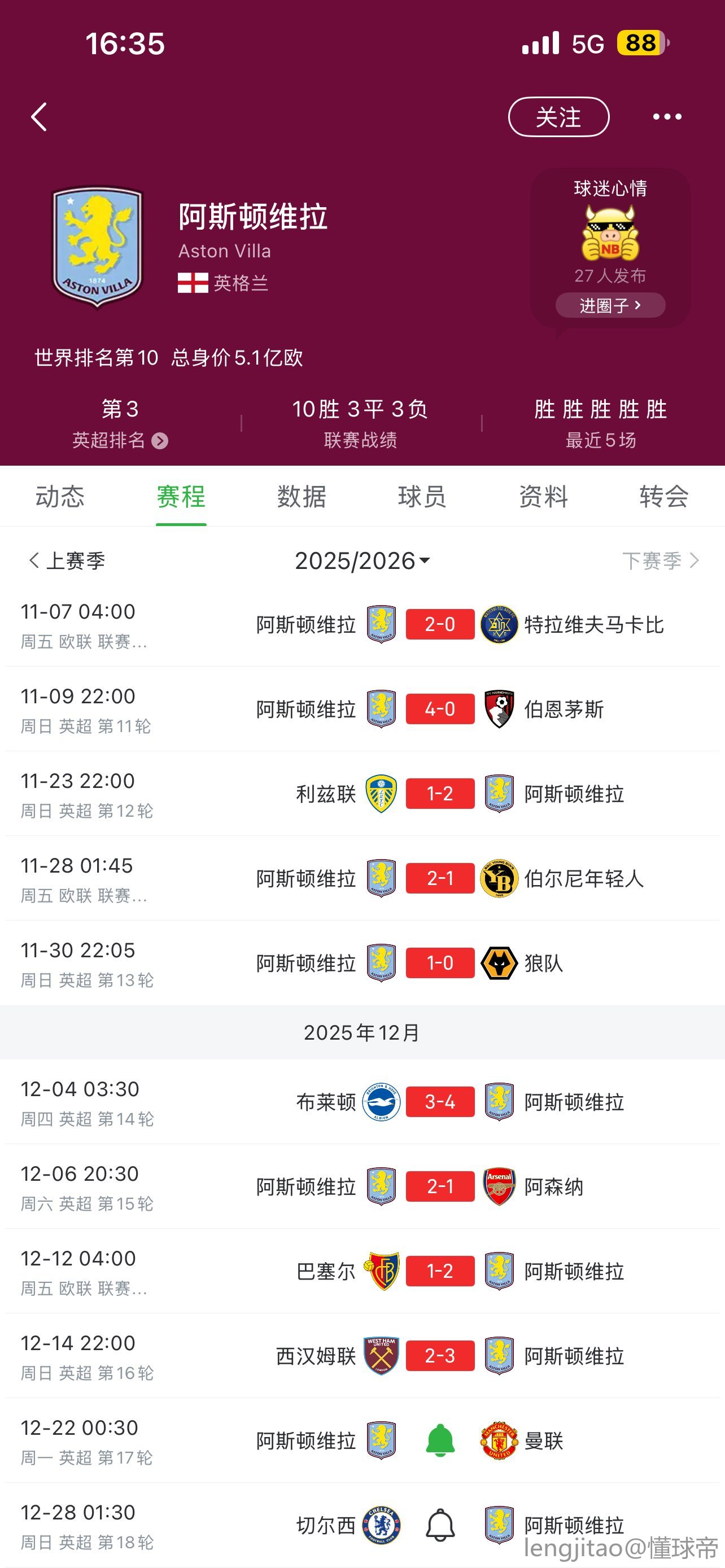Image resolution: width=725 pixels, height=1568 pixels.
Task: Tap the Brighton club logo
Action: 381,1102
